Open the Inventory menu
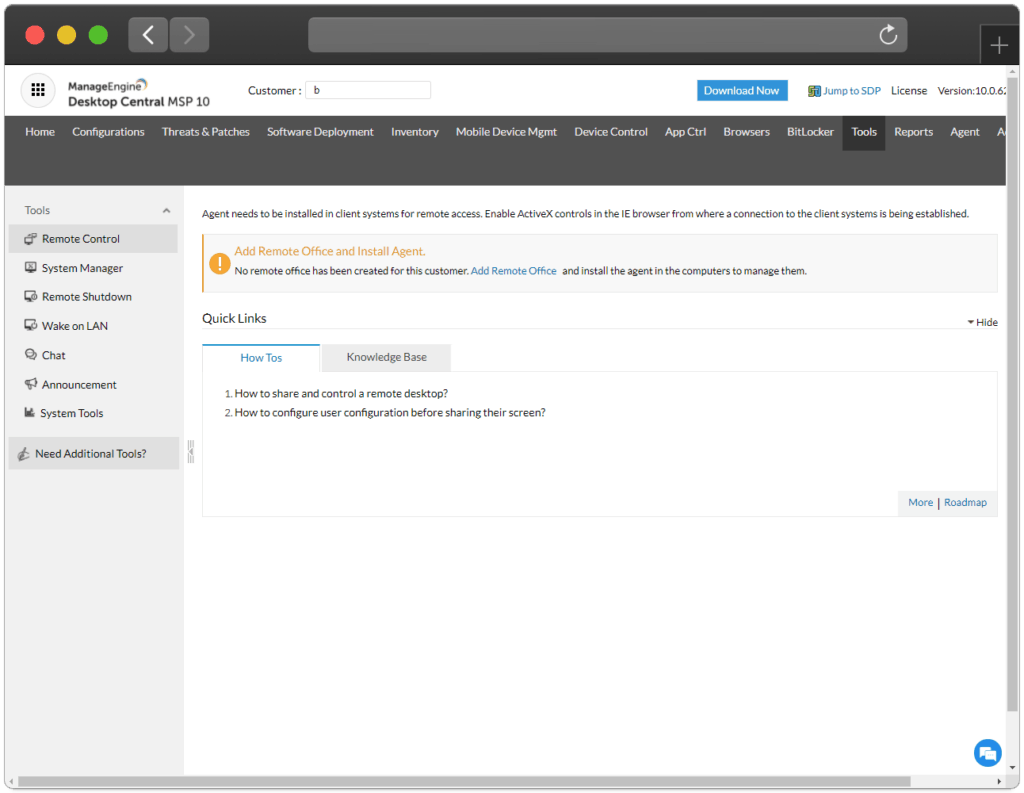1024x793 pixels. pyautogui.click(x=415, y=132)
